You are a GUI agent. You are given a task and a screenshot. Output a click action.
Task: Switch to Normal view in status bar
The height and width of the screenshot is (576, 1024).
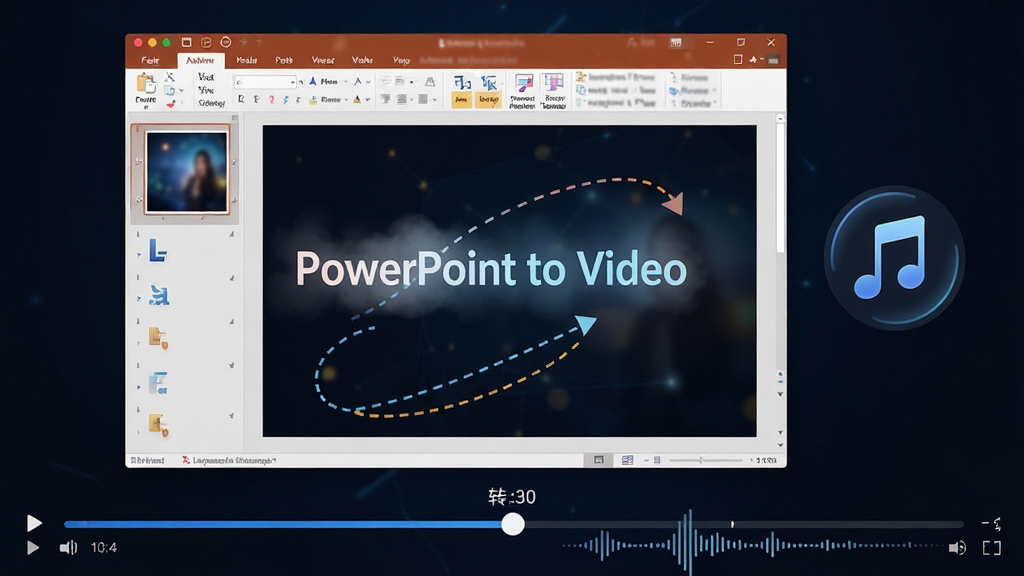[599, 460]
